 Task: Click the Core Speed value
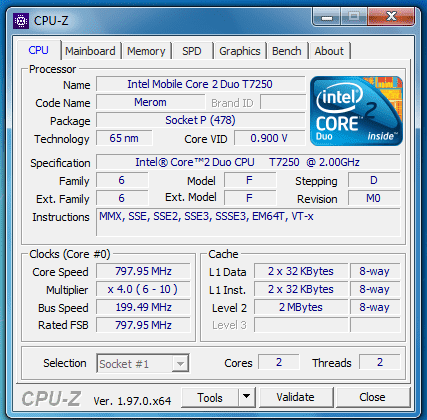coord(143,271)
